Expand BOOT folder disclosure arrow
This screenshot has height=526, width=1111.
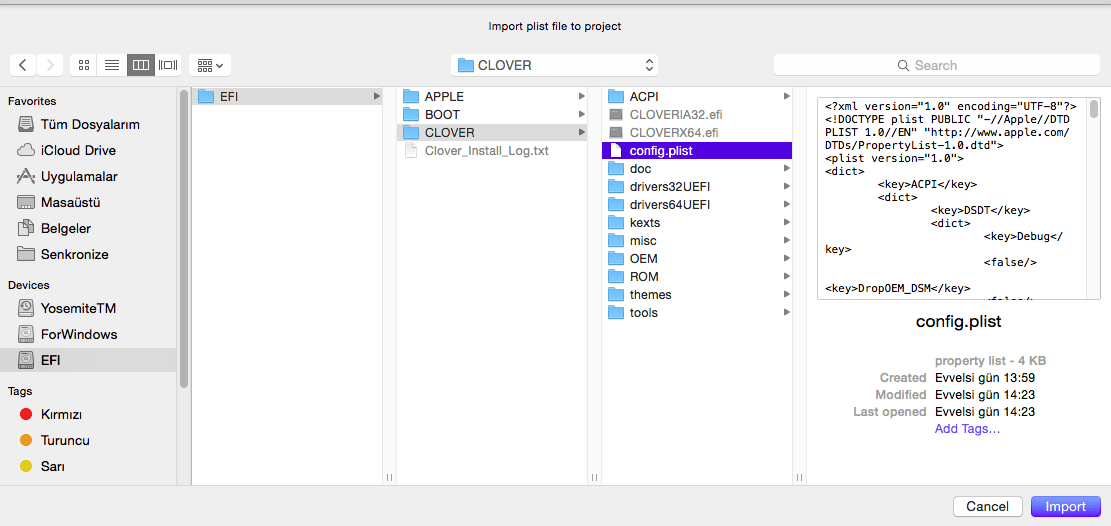tap(582, 114)
